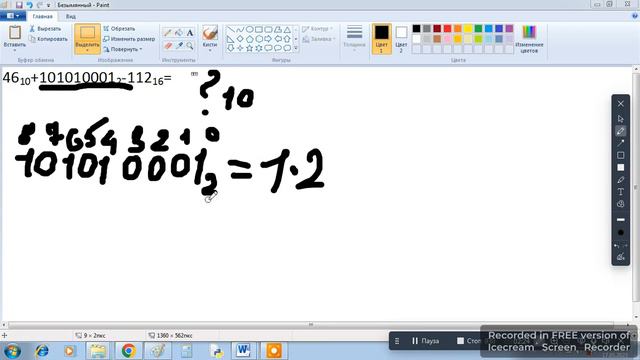Clear drawings with recorder panel bottom icon

click(x=620, y=257)
